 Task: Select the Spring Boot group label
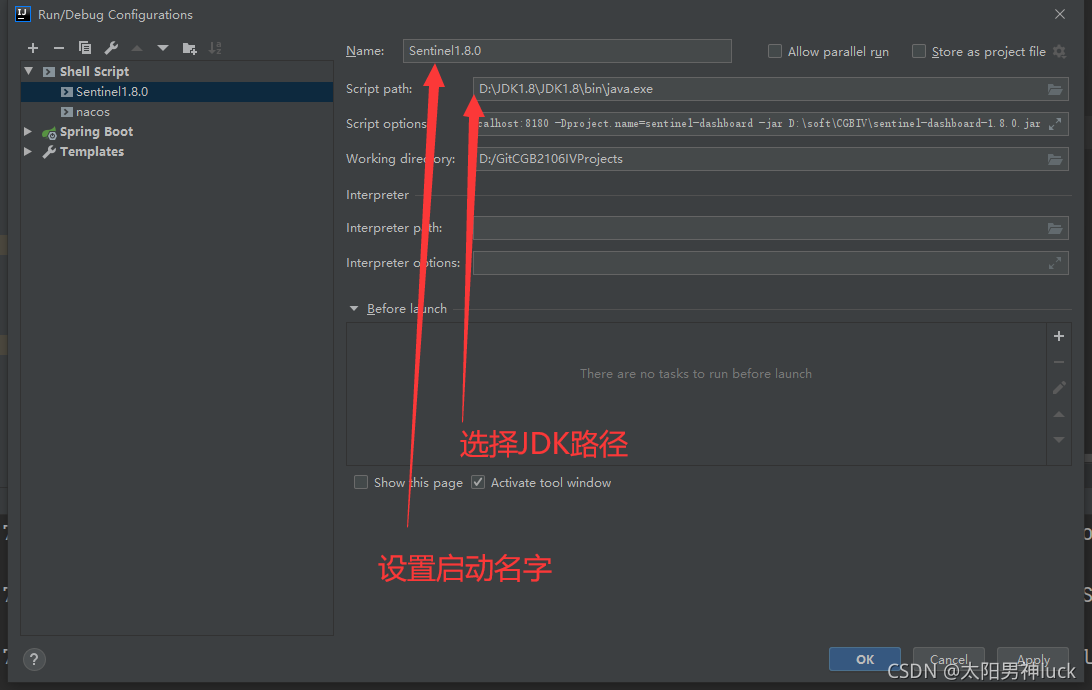(96, 132)
